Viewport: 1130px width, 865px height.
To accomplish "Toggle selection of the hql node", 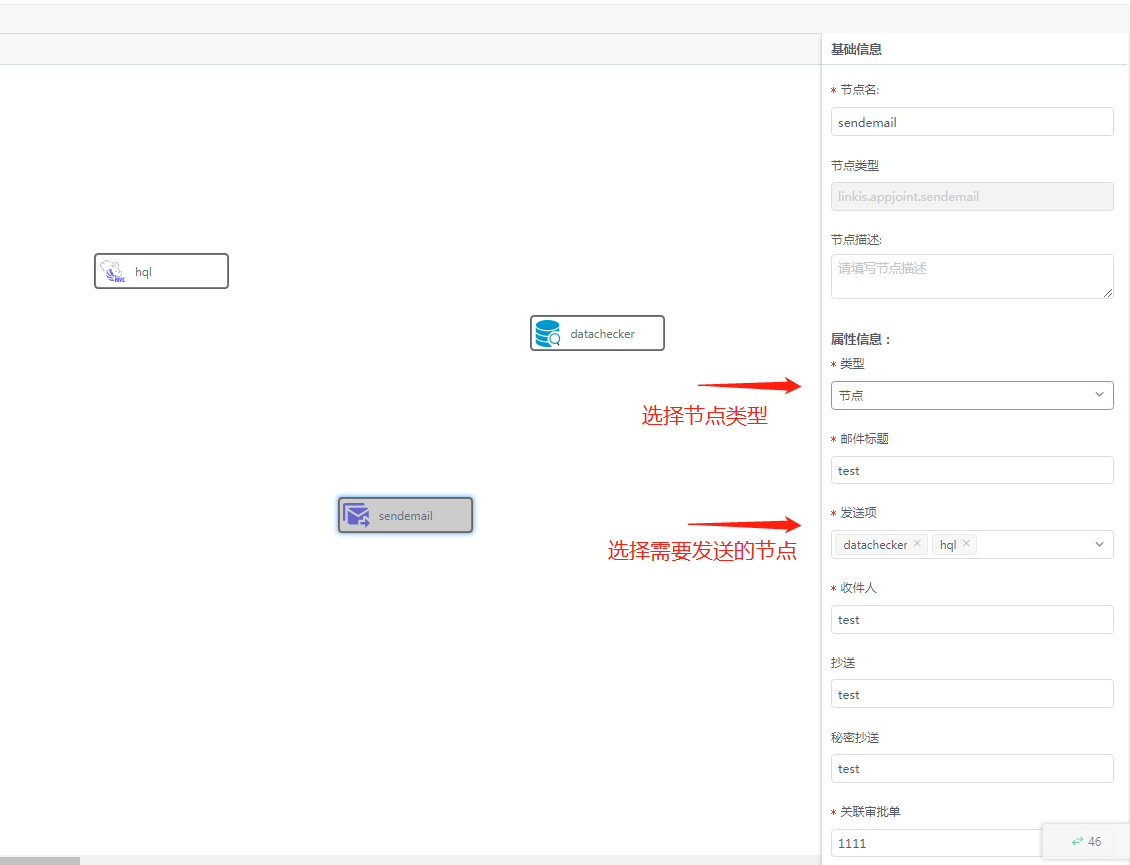I will click(x=161, y=270).
